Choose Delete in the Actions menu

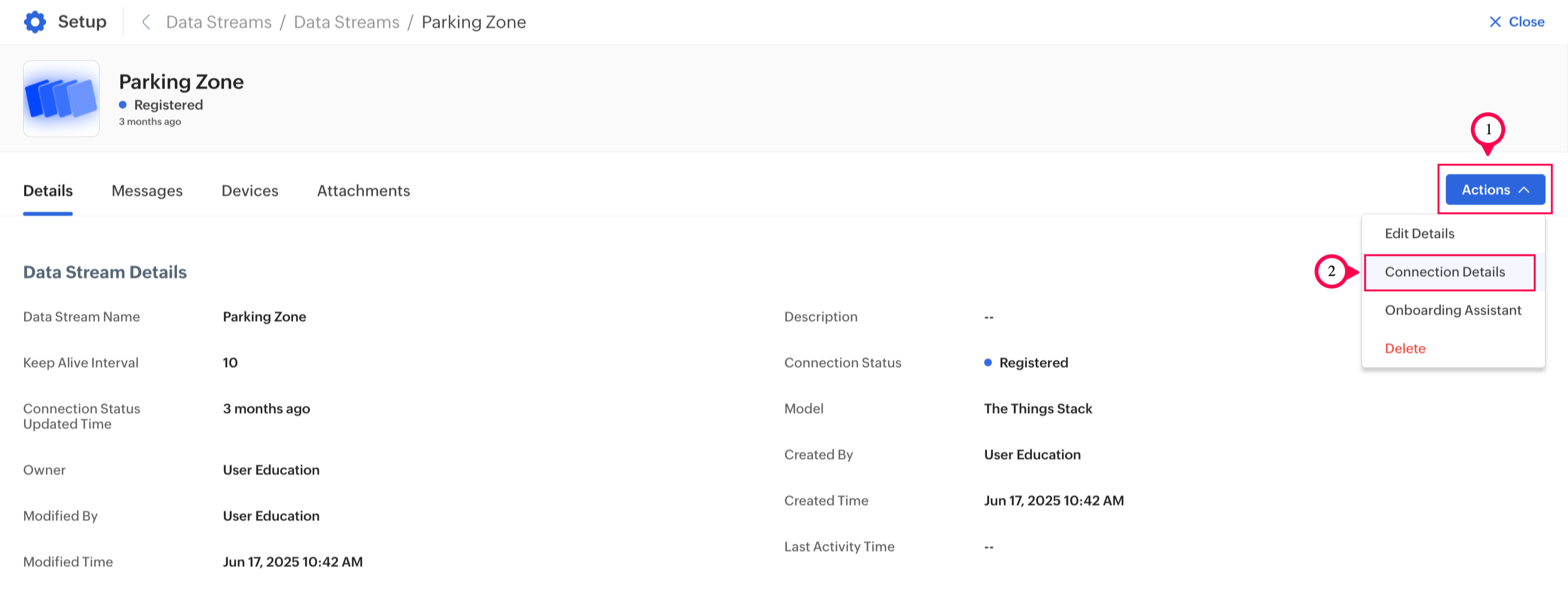[x=1404, y=349]
